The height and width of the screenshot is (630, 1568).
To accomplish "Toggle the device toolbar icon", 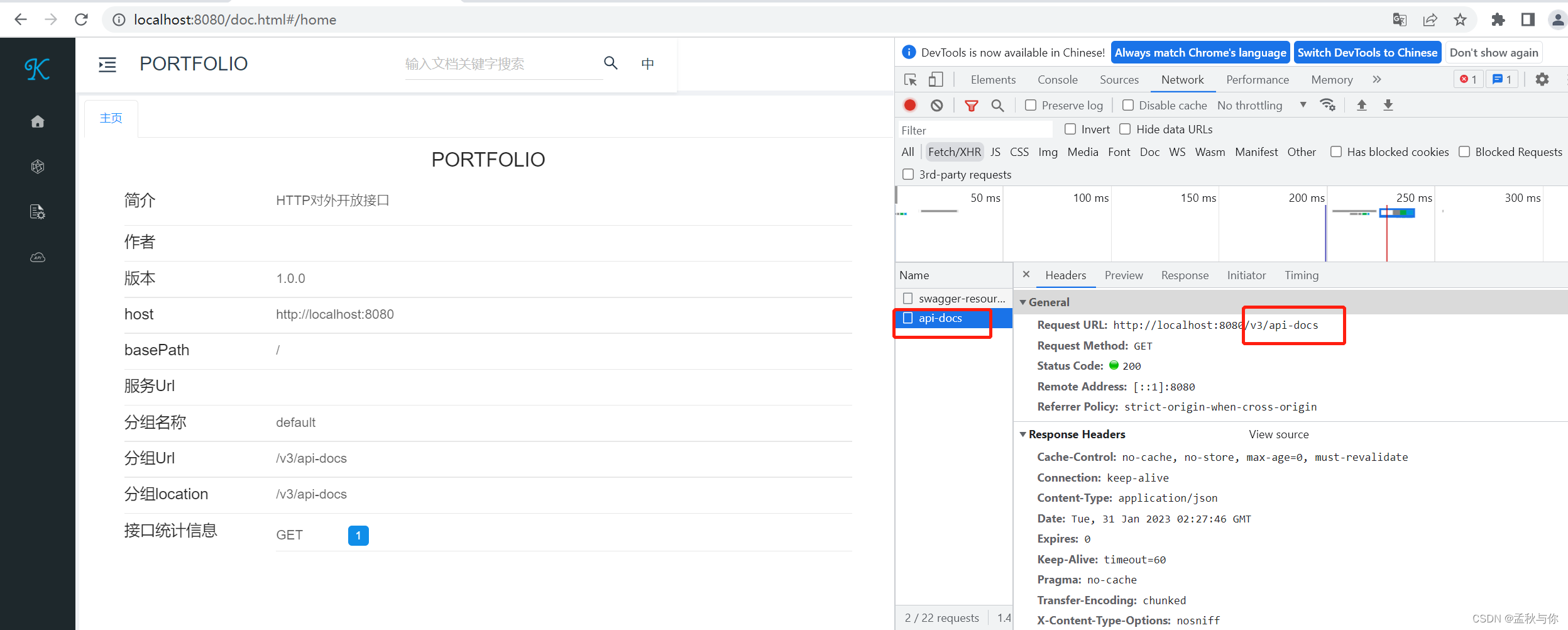I will pyautogui.click(x=936, y=80).
